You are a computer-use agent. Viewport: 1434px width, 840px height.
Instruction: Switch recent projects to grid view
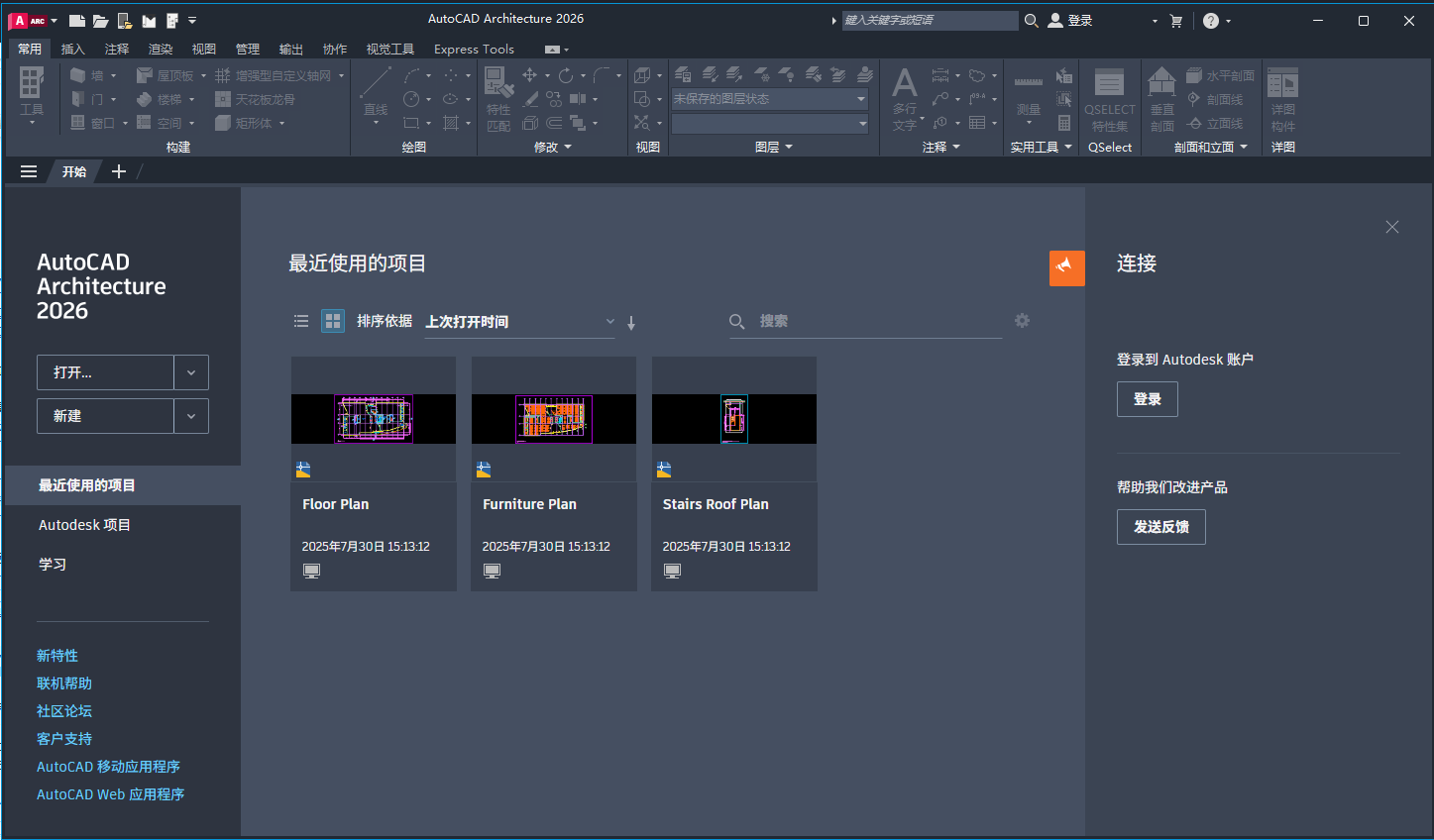coord(332,321)
